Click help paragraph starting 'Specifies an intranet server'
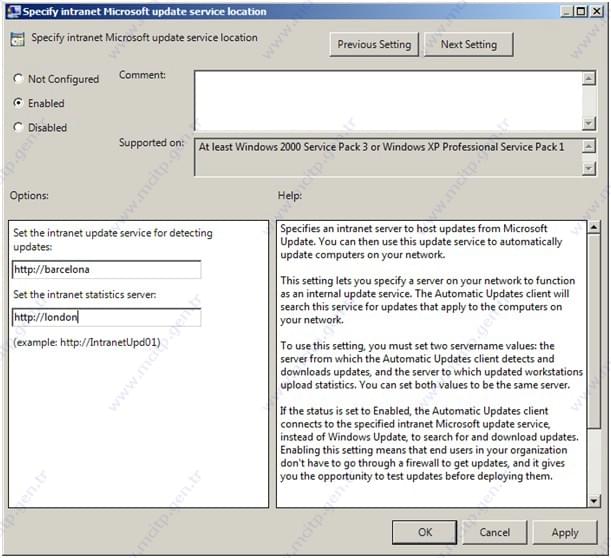This screenshot has width=611, height=558. 421,242
